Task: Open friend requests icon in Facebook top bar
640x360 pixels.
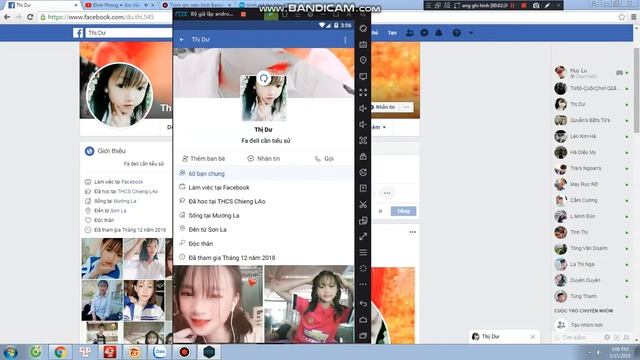Action: [410, 33]
